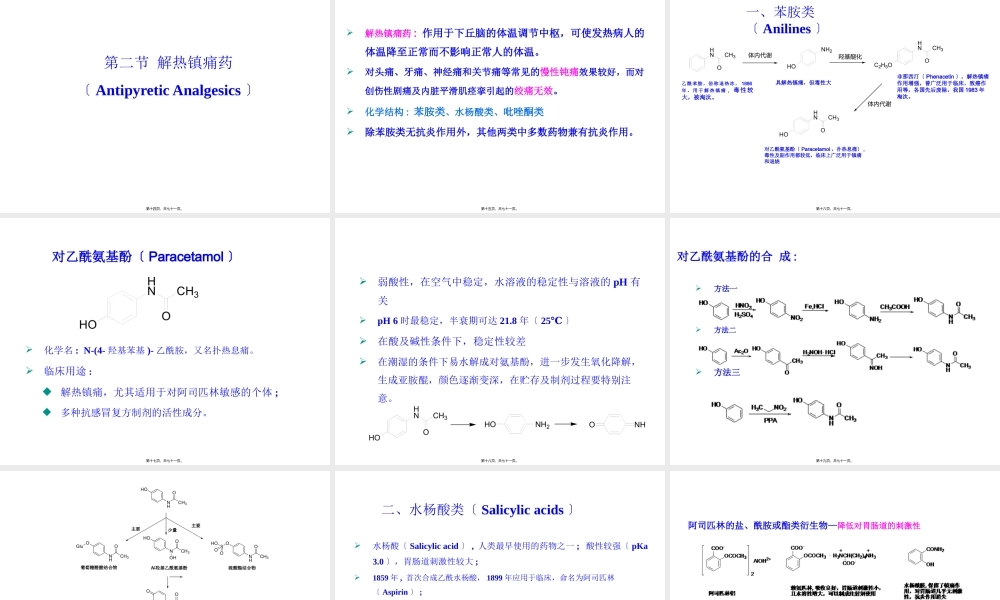Select the Salicylic acids slide
Screen dimensions: 1000x600
pyautogui.click(x=500, y=535)
